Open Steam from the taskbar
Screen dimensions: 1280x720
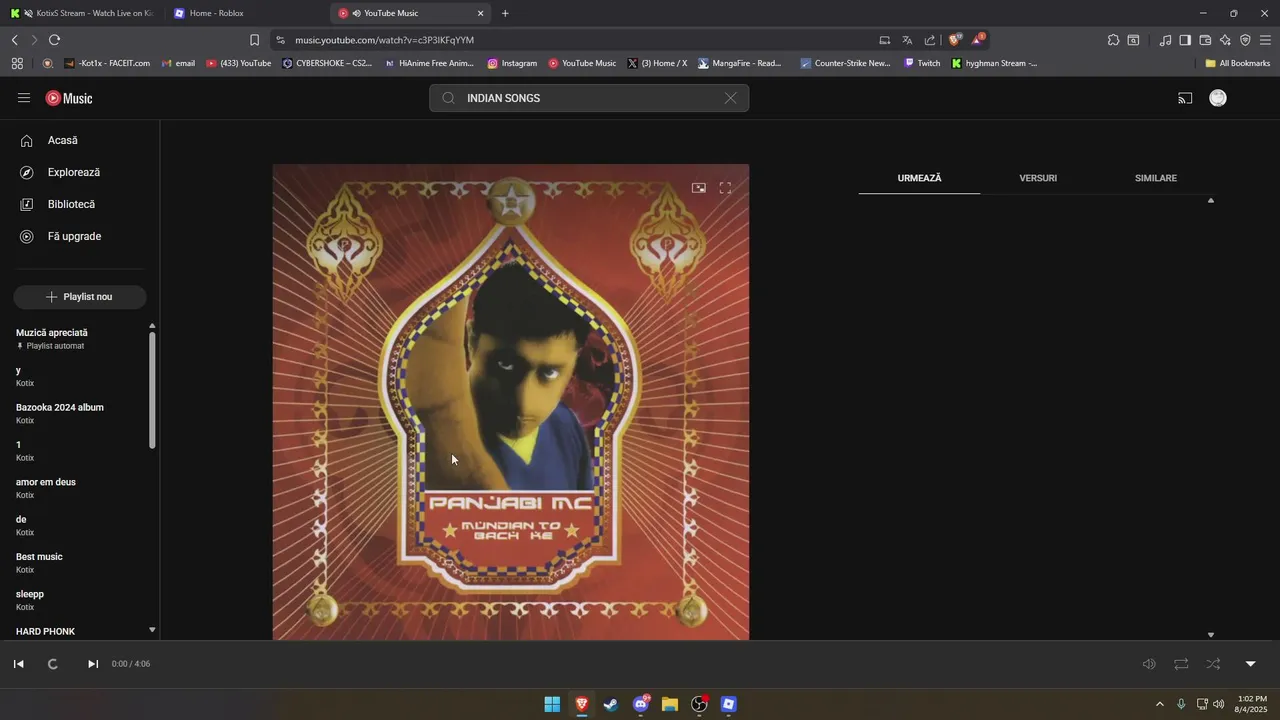611,704
